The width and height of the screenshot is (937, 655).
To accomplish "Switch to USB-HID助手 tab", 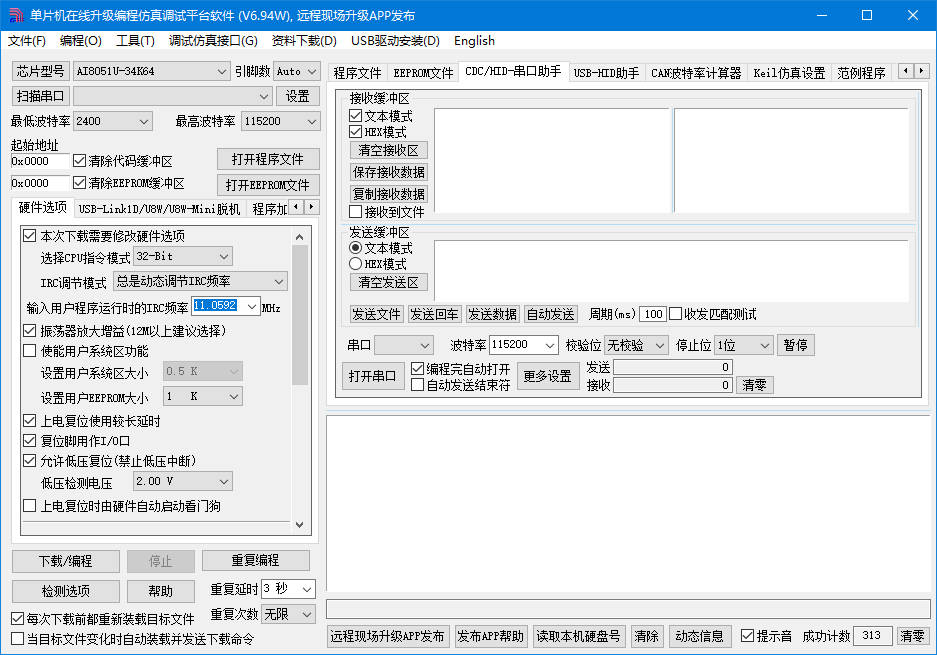I will click(606, 73).
